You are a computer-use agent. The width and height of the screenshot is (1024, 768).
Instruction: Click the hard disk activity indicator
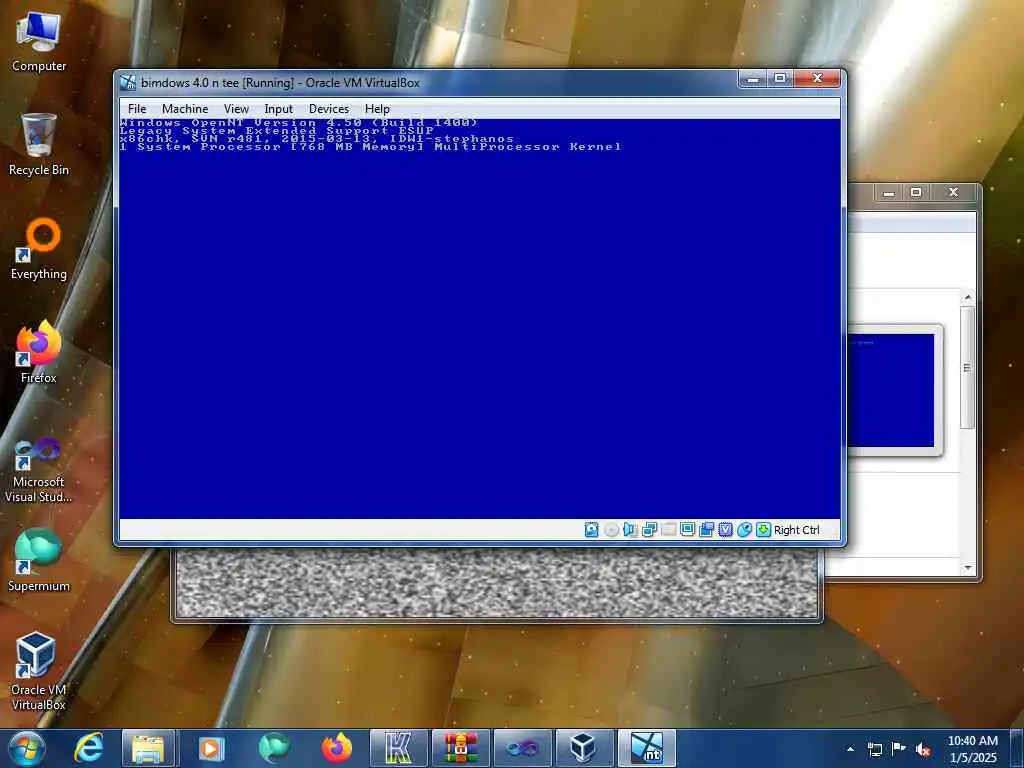[592, 530]
